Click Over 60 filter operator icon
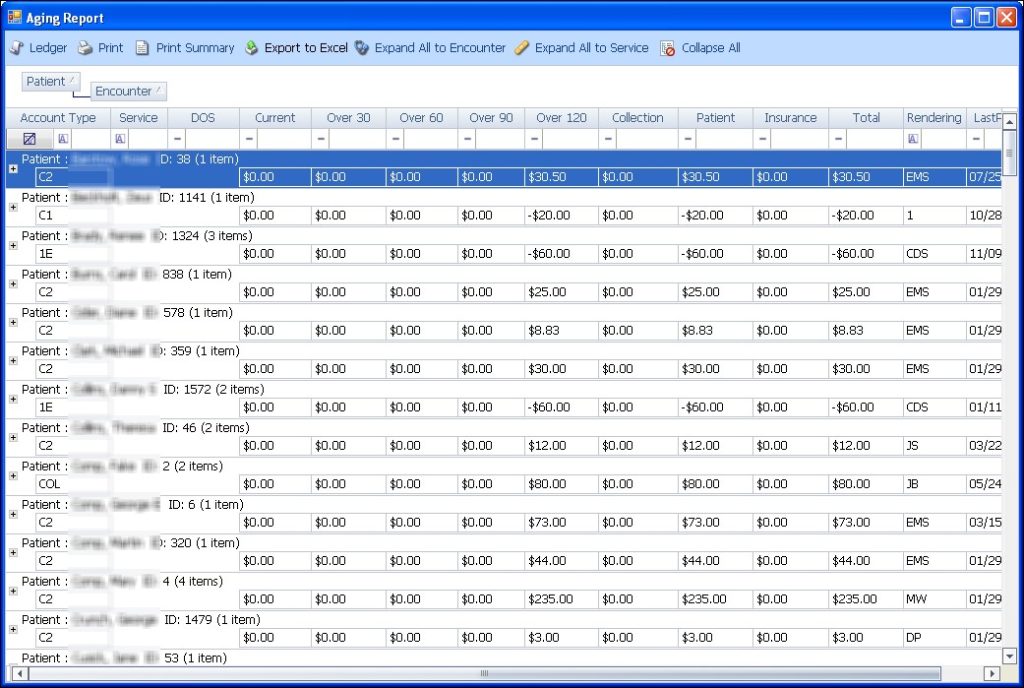This screenshot has height=688, width=1024. (x=396, y=138)
